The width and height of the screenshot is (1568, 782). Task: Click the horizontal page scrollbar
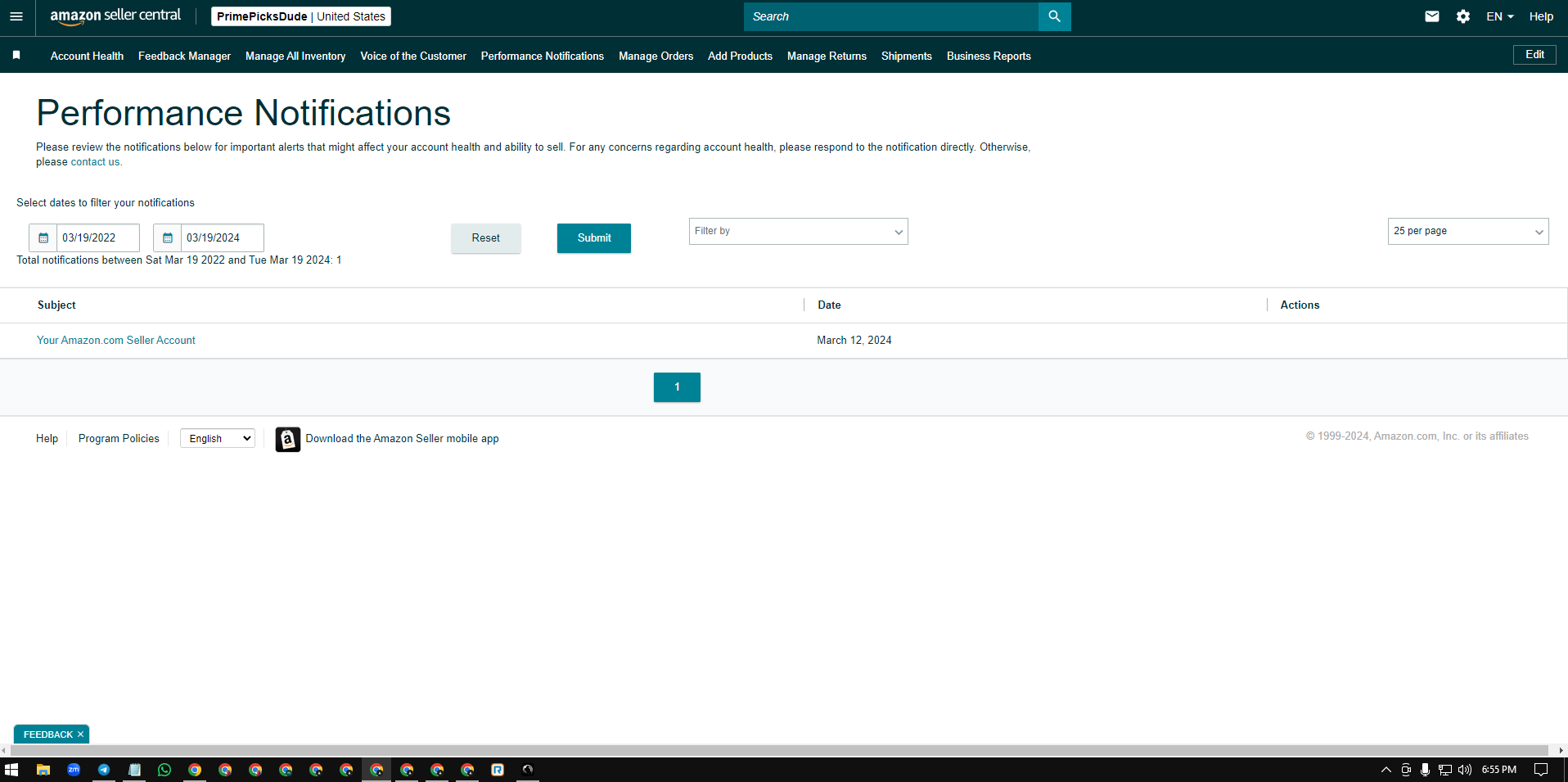pos(779,751)
